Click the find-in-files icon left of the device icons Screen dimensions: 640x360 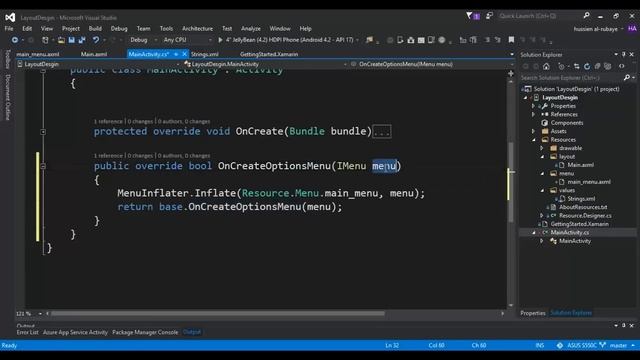[x=369, y=40]
